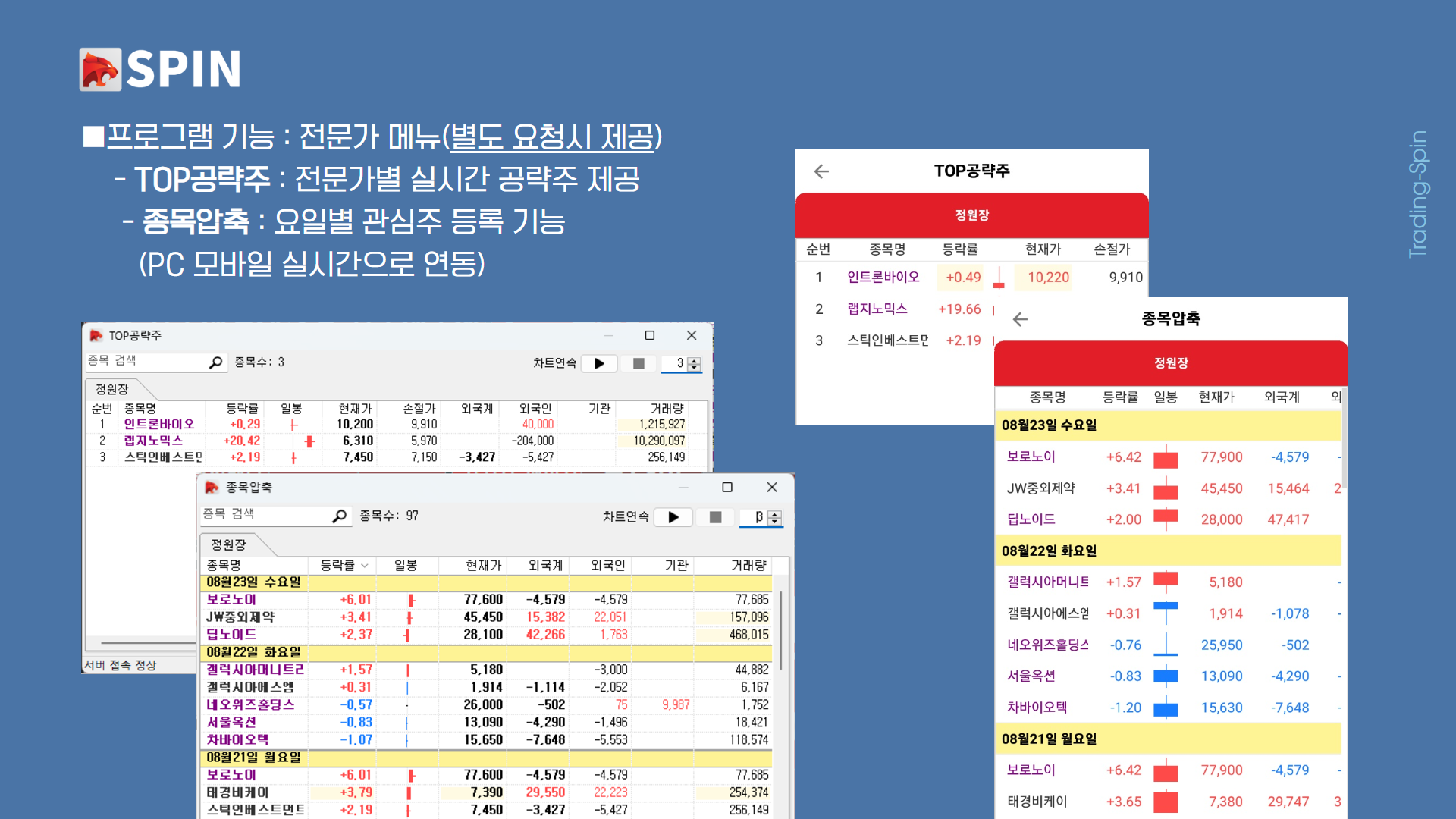1456x819 pixels.
Task: Click 랩지노믹스 row in TOP공략주 desktop table
Action: [154, 441]
